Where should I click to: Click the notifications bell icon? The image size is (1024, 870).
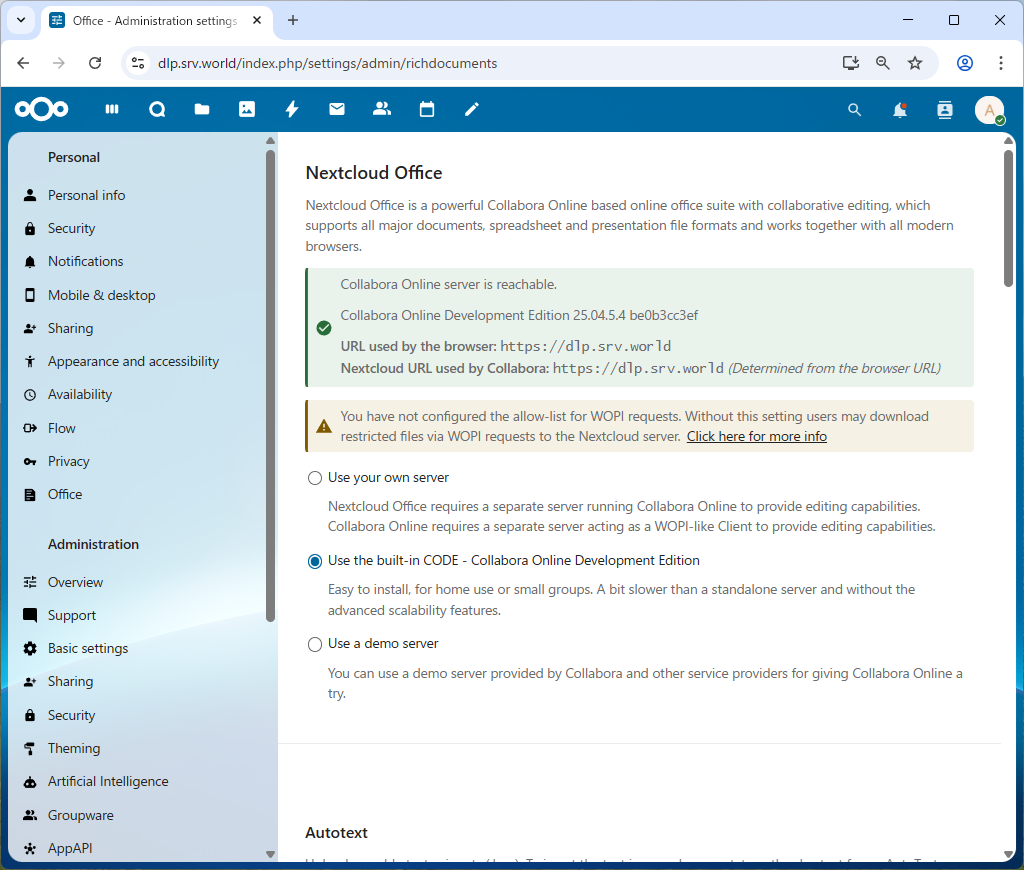pyautogui.click(x=900, y=110)
